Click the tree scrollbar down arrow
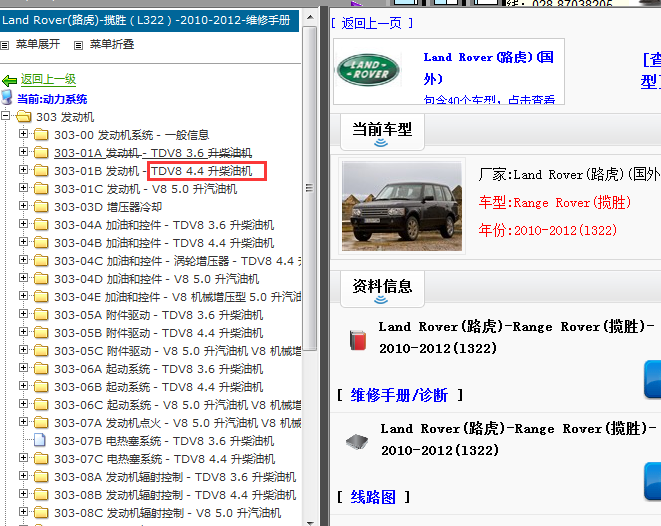 tap(310, 523)
